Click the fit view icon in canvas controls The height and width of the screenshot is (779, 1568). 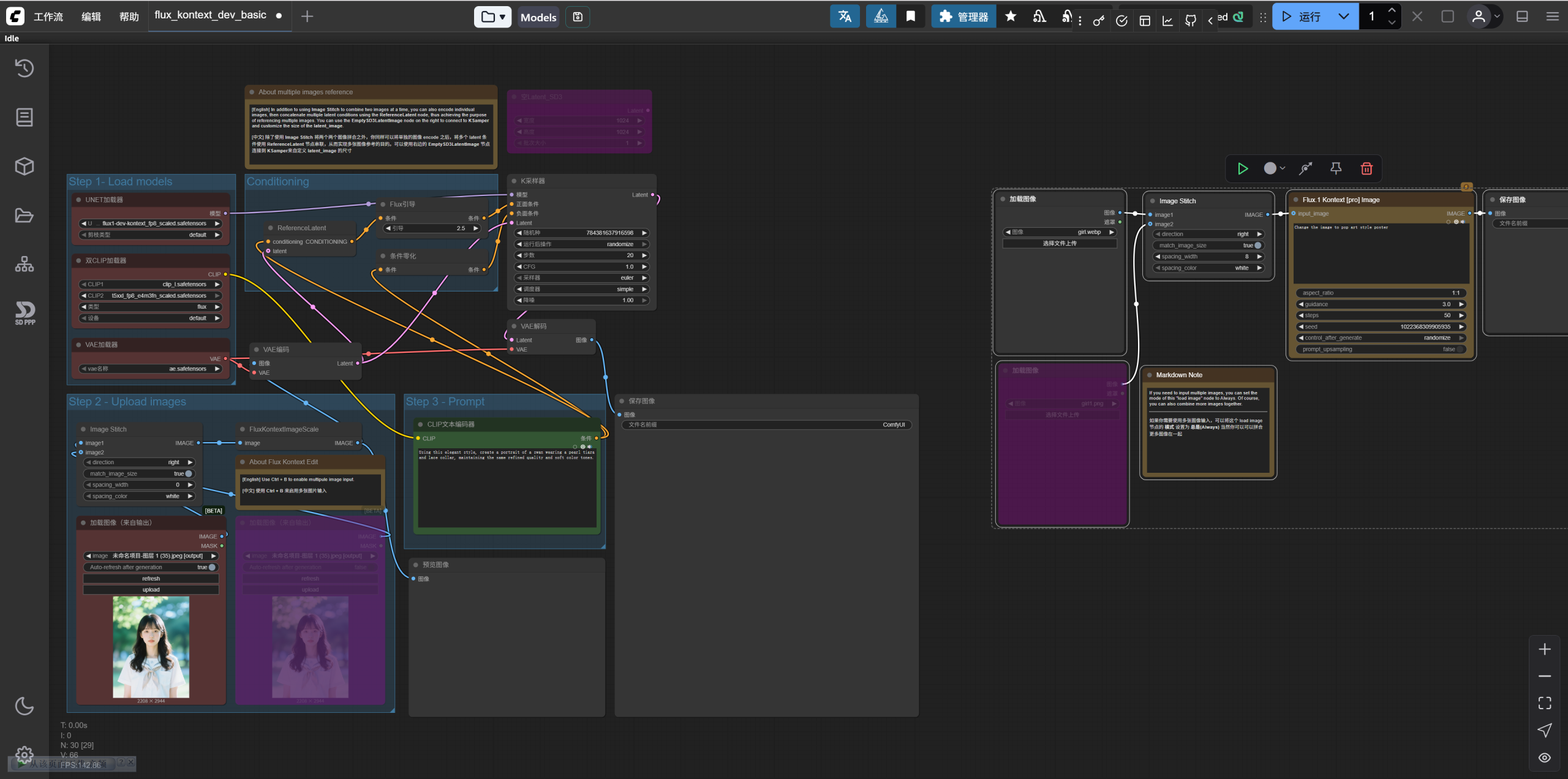click(x=1544, y=702)
